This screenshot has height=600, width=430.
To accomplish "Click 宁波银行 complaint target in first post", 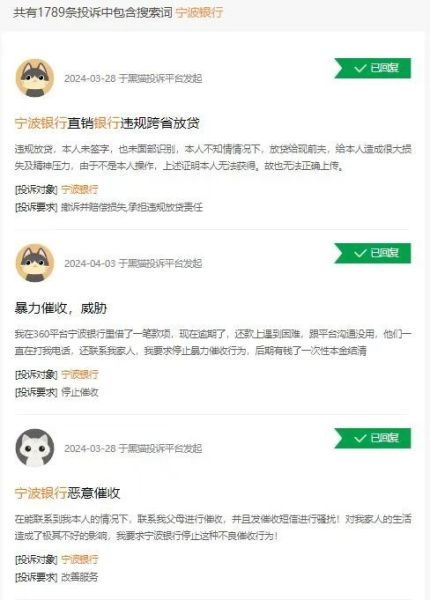I will point(80,189).
